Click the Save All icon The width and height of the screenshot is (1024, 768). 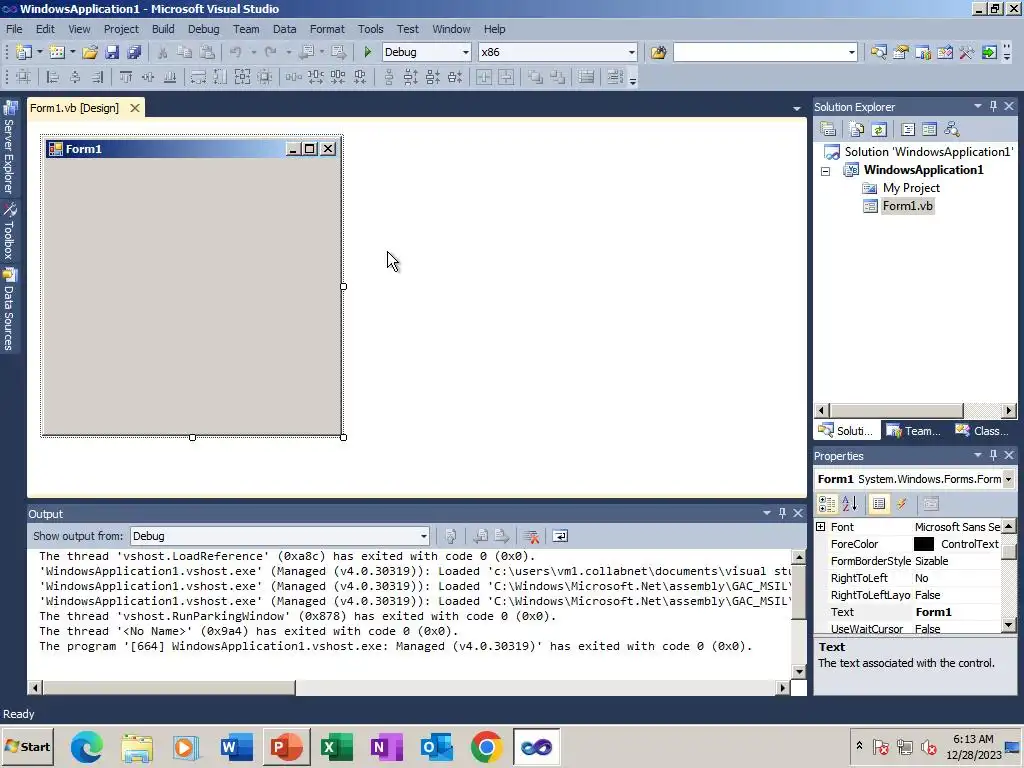(x=134, y=52)
